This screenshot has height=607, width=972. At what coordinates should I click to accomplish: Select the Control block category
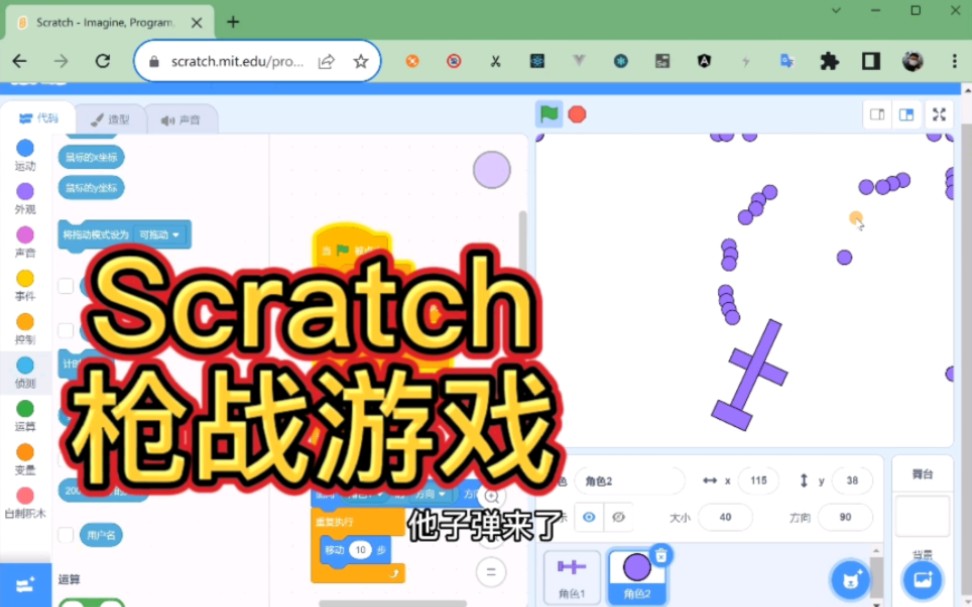click(25, 329)
